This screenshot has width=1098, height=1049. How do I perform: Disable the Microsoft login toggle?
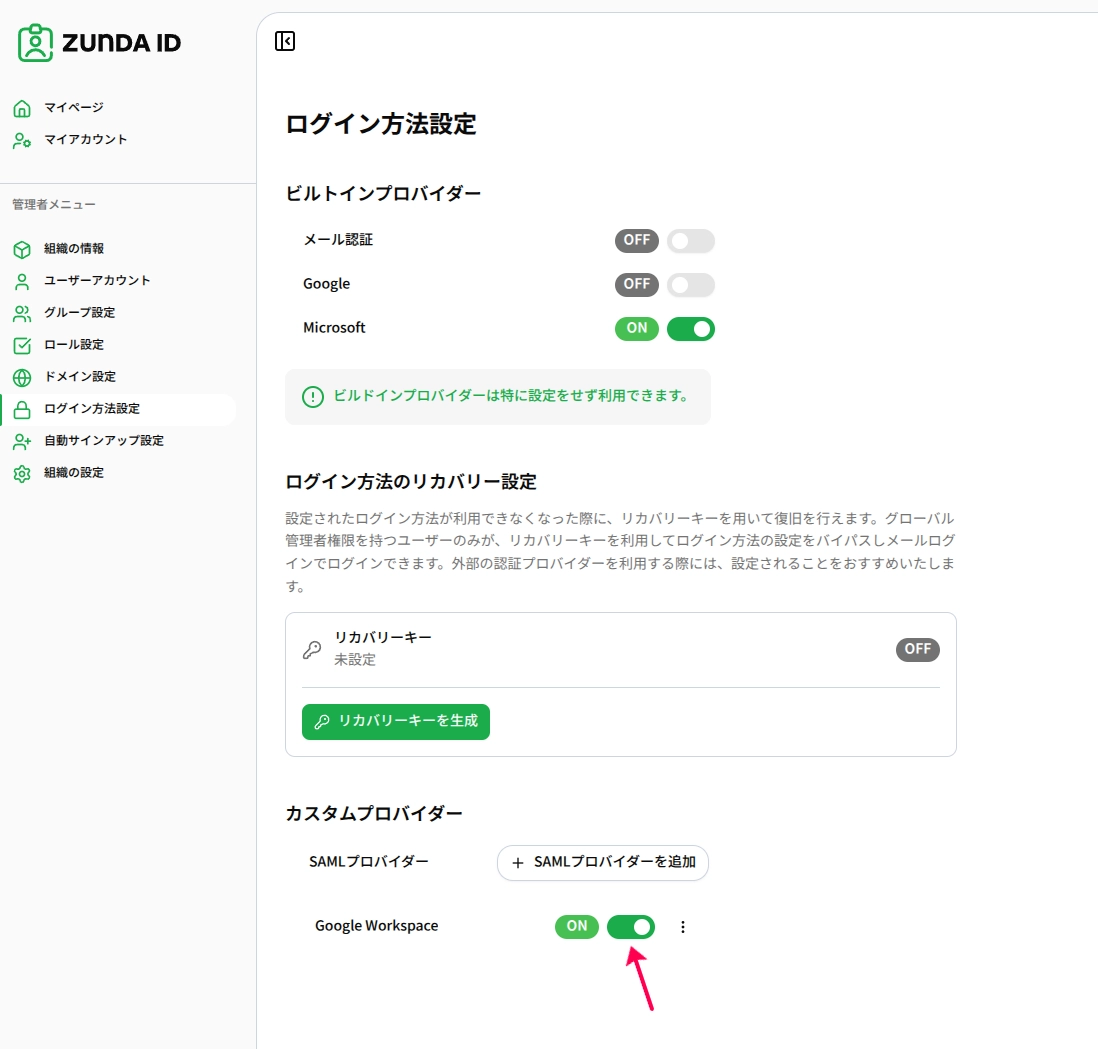690,329
